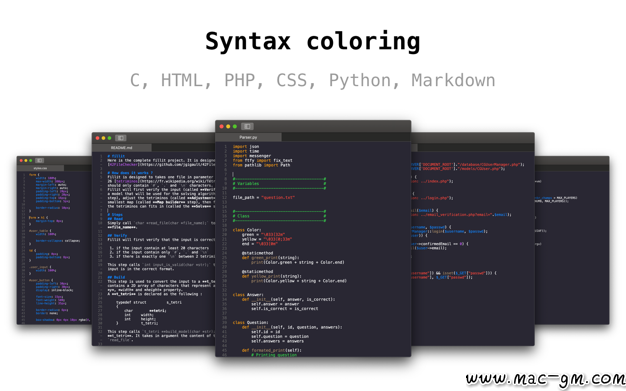Select the README.md tab
The height and width of the screenshot is (391, 626).
(x=122, y=148)
